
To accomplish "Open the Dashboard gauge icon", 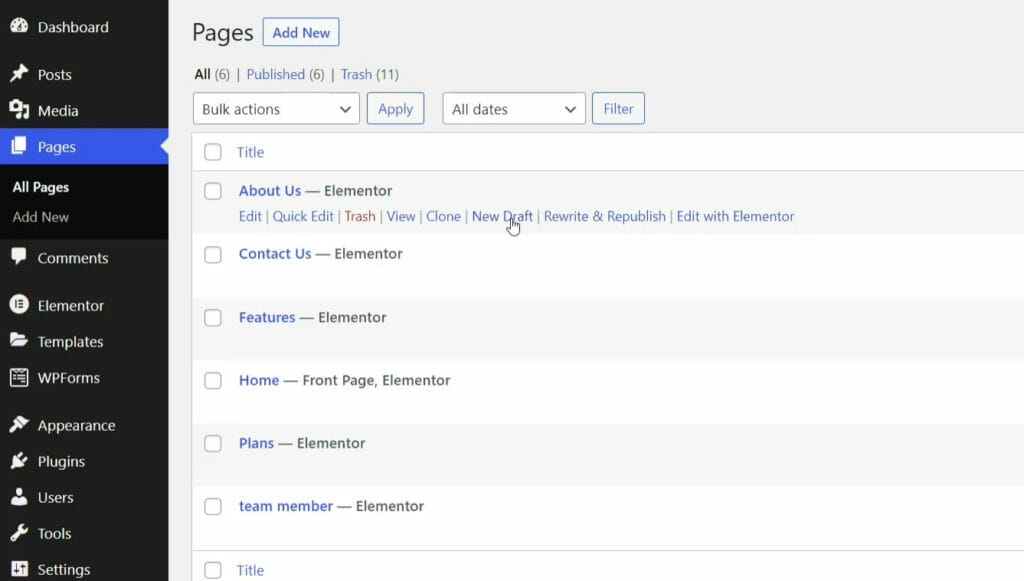I will [x=20, y=26].
